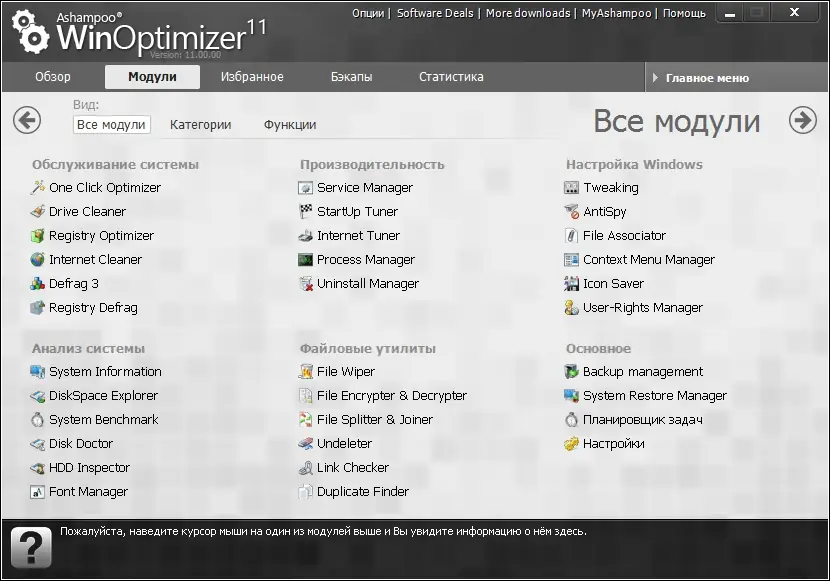
Task: Click the Registry Defrag icon
Action: (x=38, y=307)
